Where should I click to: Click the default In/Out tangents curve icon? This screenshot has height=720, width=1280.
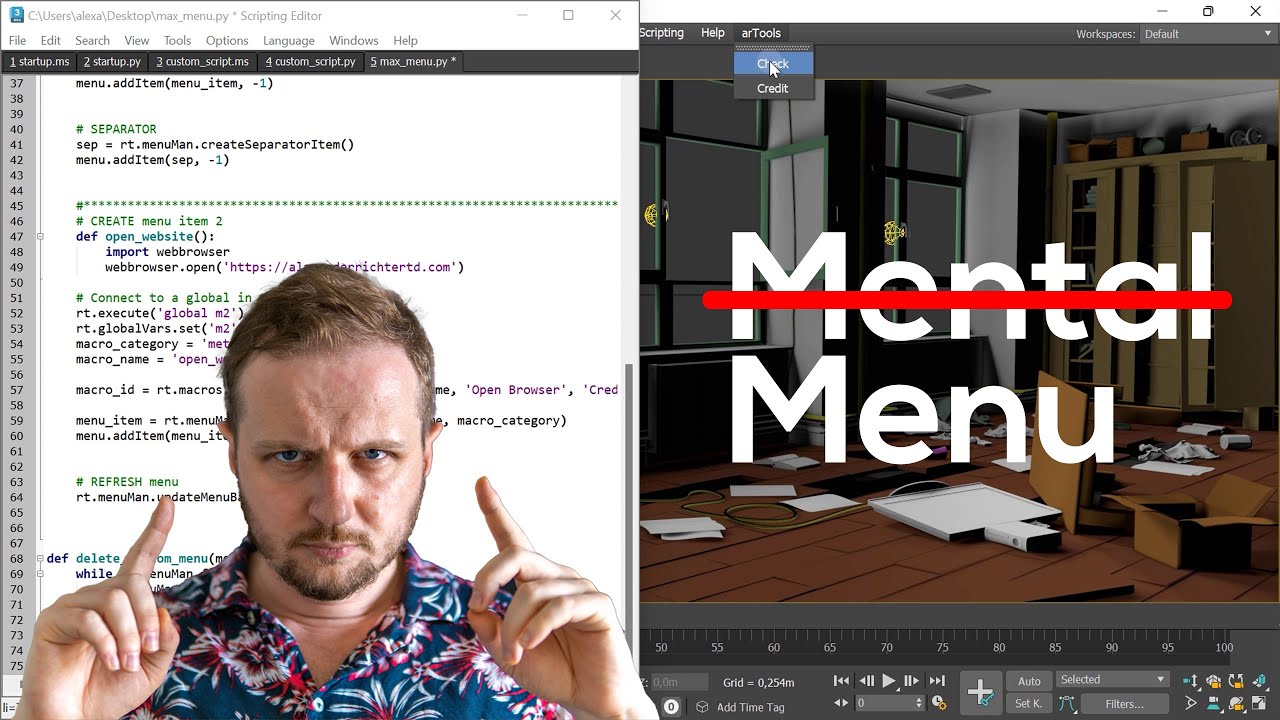[1066, 704]
